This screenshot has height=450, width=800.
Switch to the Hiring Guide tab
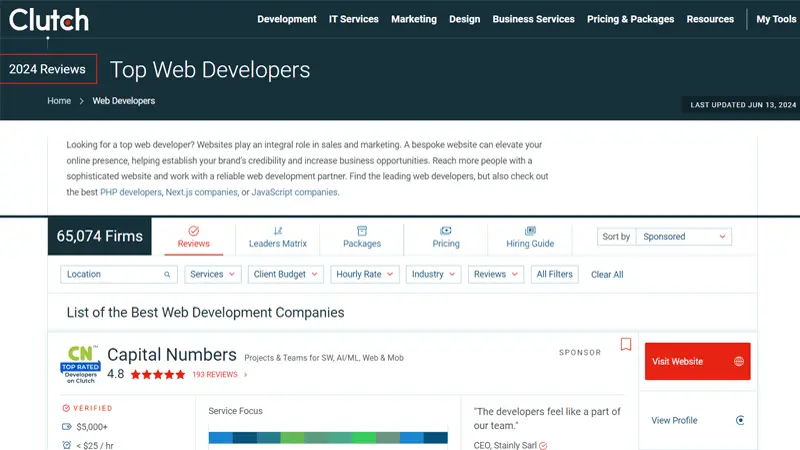point(530,237)
